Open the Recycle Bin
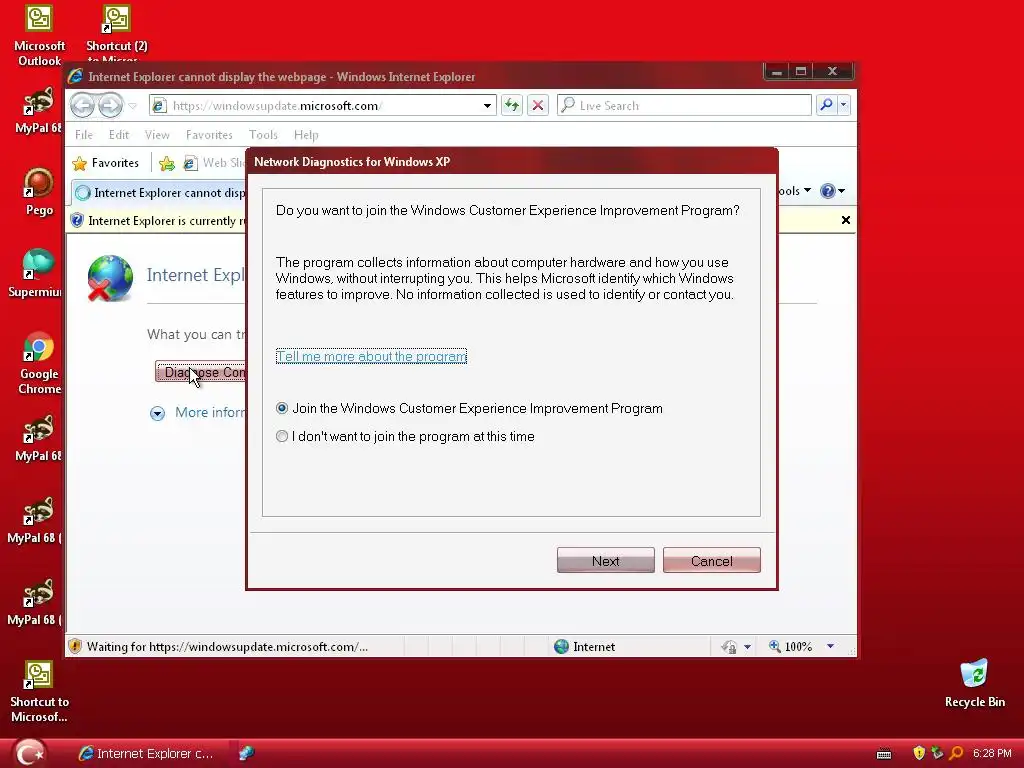The image size is (1024, 768). [x=974, y=684]
